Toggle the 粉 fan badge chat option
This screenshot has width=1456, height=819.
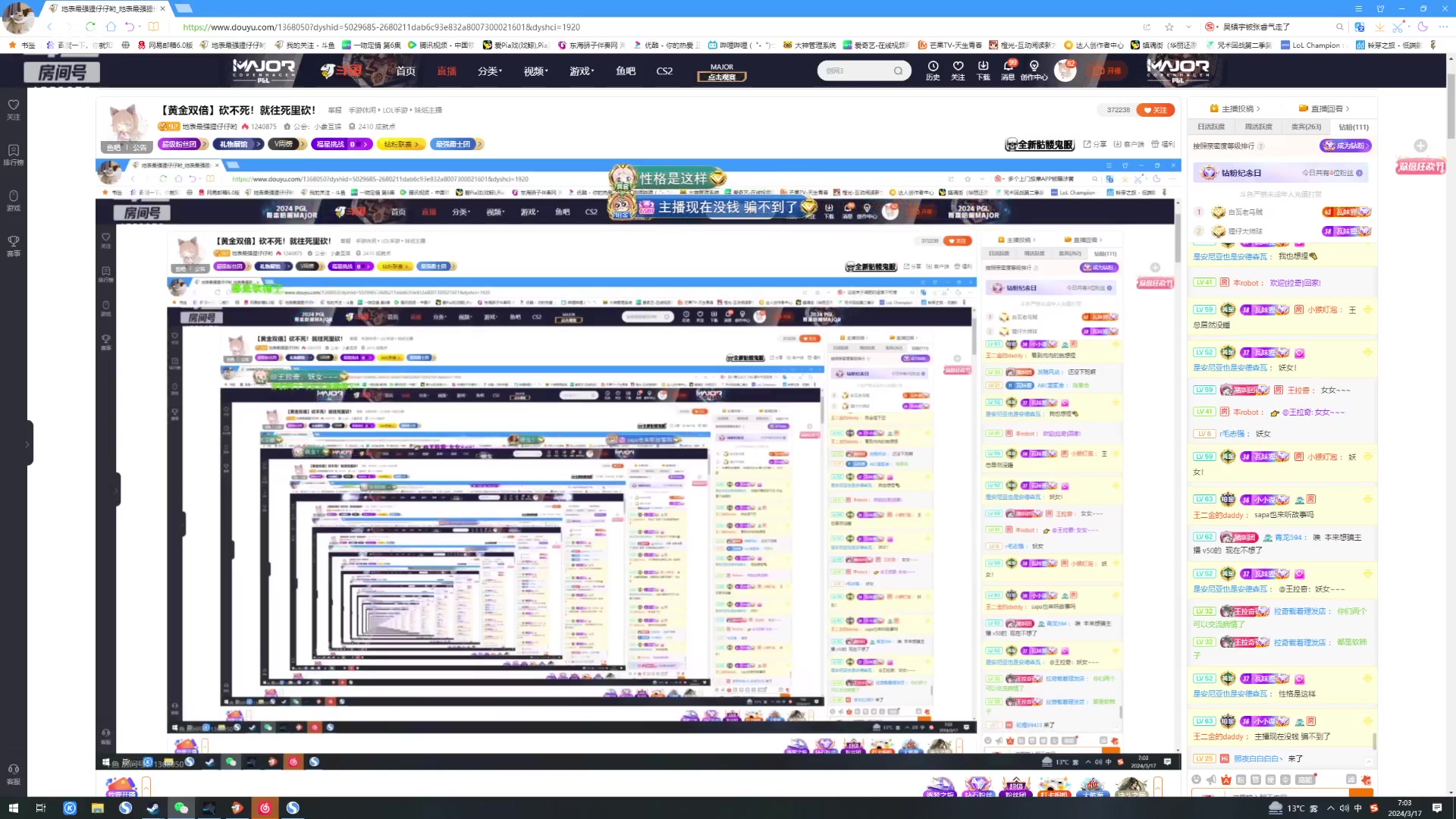point(1241,780)
